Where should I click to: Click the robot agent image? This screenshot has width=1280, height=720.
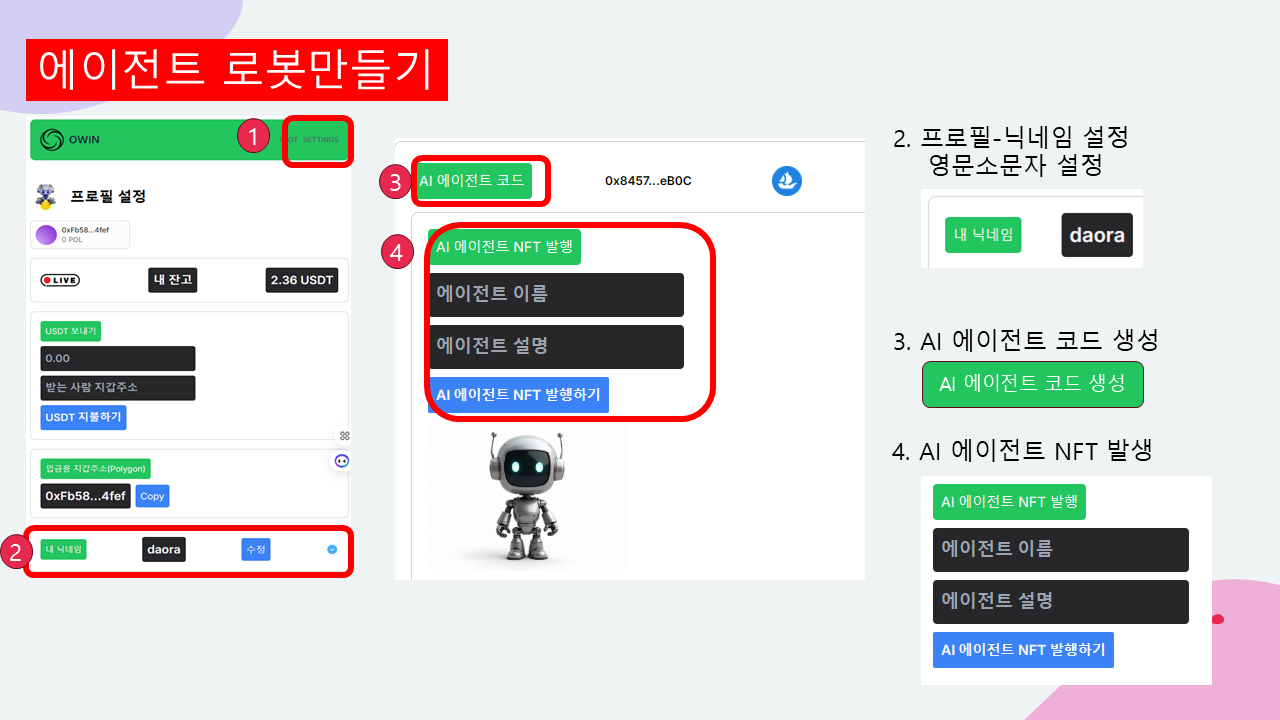pos(529,497)
